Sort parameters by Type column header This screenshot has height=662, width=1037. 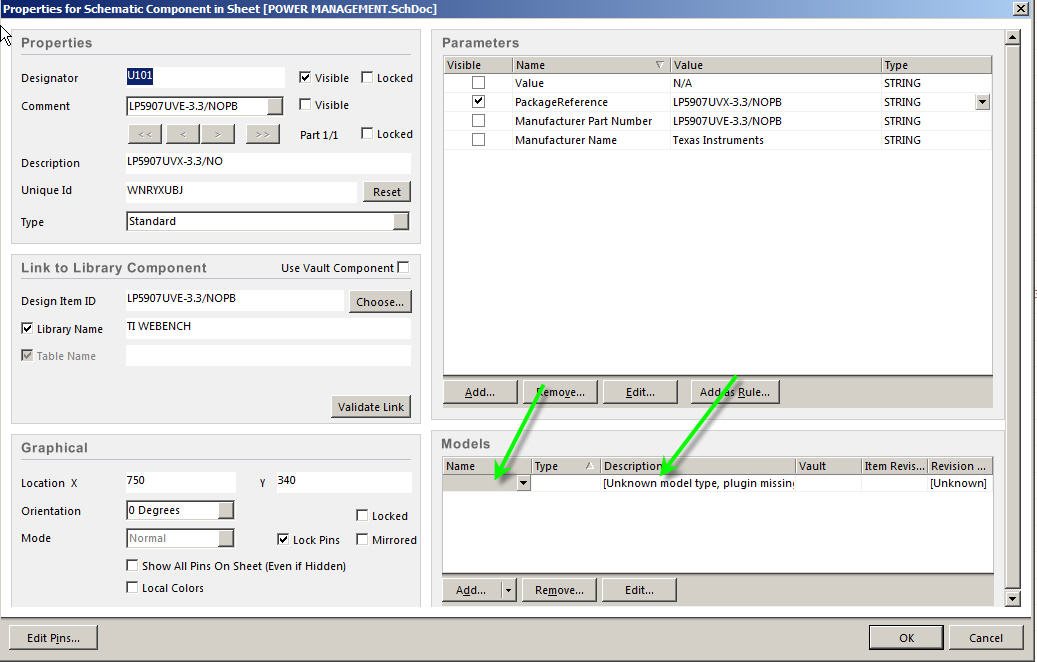936,65
